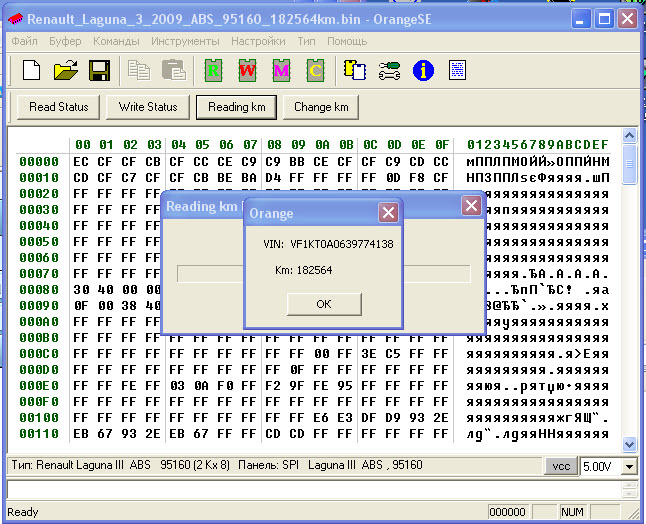Open the Инструменты menu

tap(185, 41)
